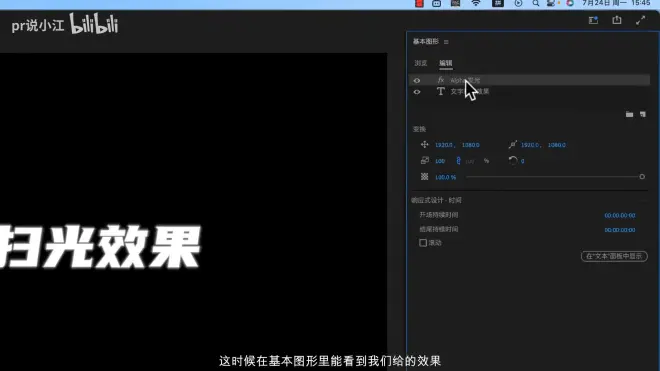This screenshot has height=371, width=660.
Task: Click the 变换 section label
Action: (x=419, y=129)
